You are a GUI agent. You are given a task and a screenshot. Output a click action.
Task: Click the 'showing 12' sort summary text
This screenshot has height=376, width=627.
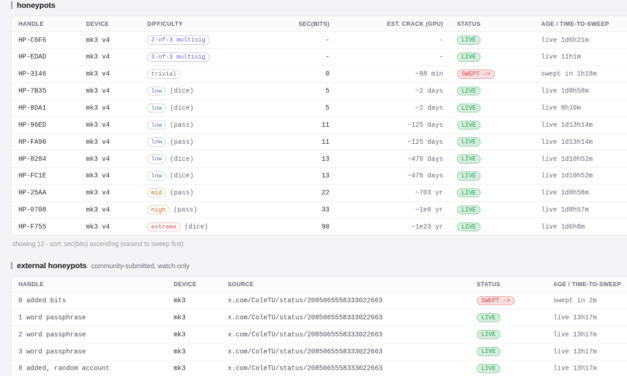point(98,244)
